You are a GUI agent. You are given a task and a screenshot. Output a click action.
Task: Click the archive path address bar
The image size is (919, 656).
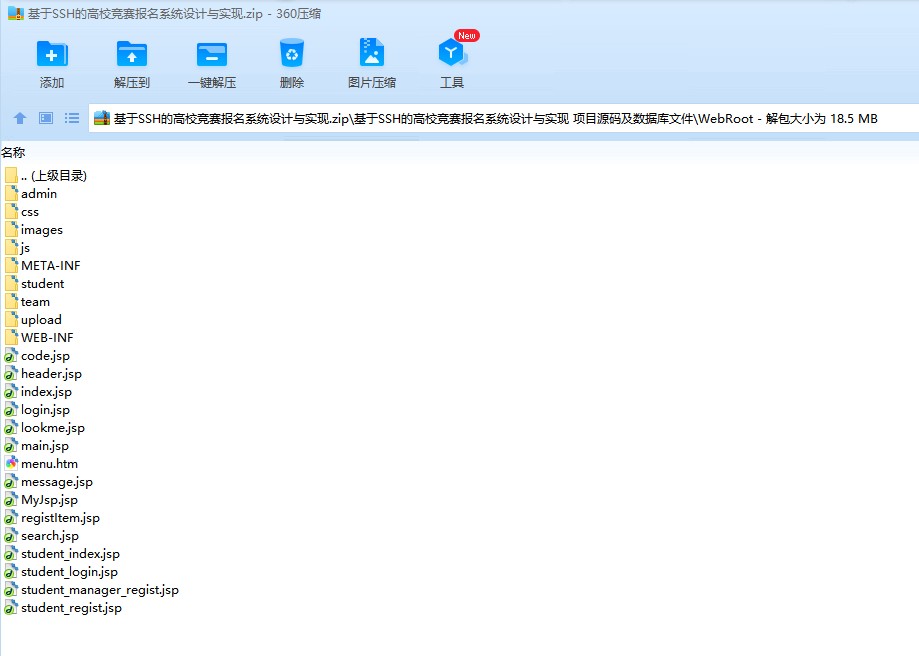[x=503, y=118]
